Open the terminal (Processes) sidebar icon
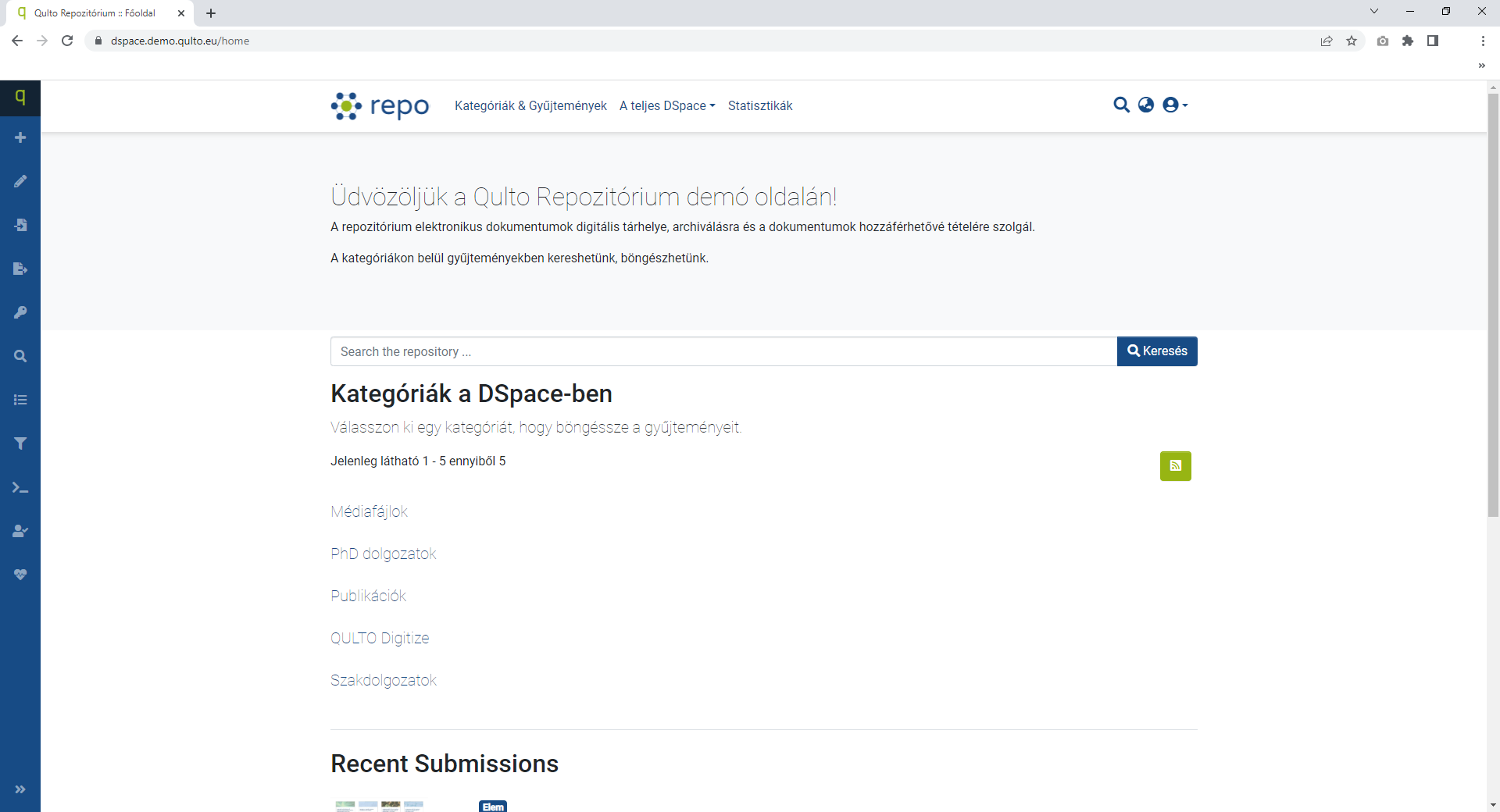This screenshot has height=812, width=1500. (x=20, y=488)
